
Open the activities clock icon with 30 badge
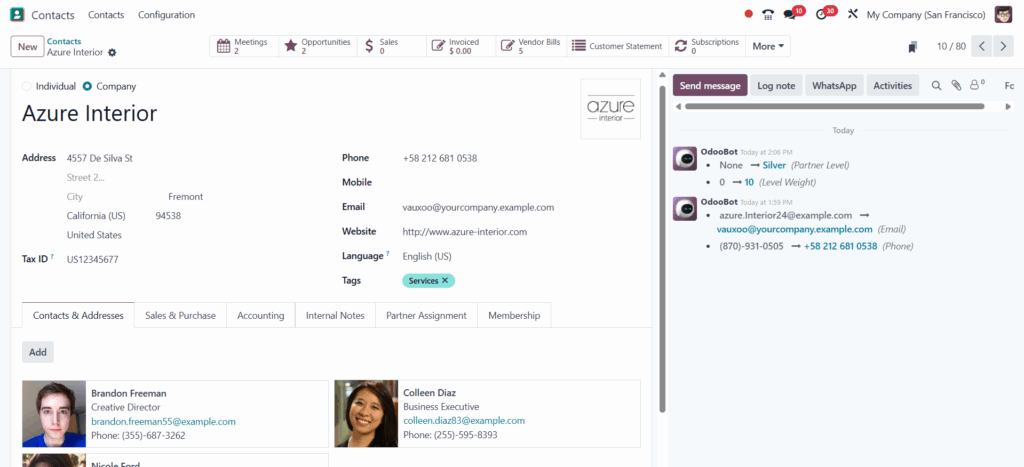click(x=822, y=14)
